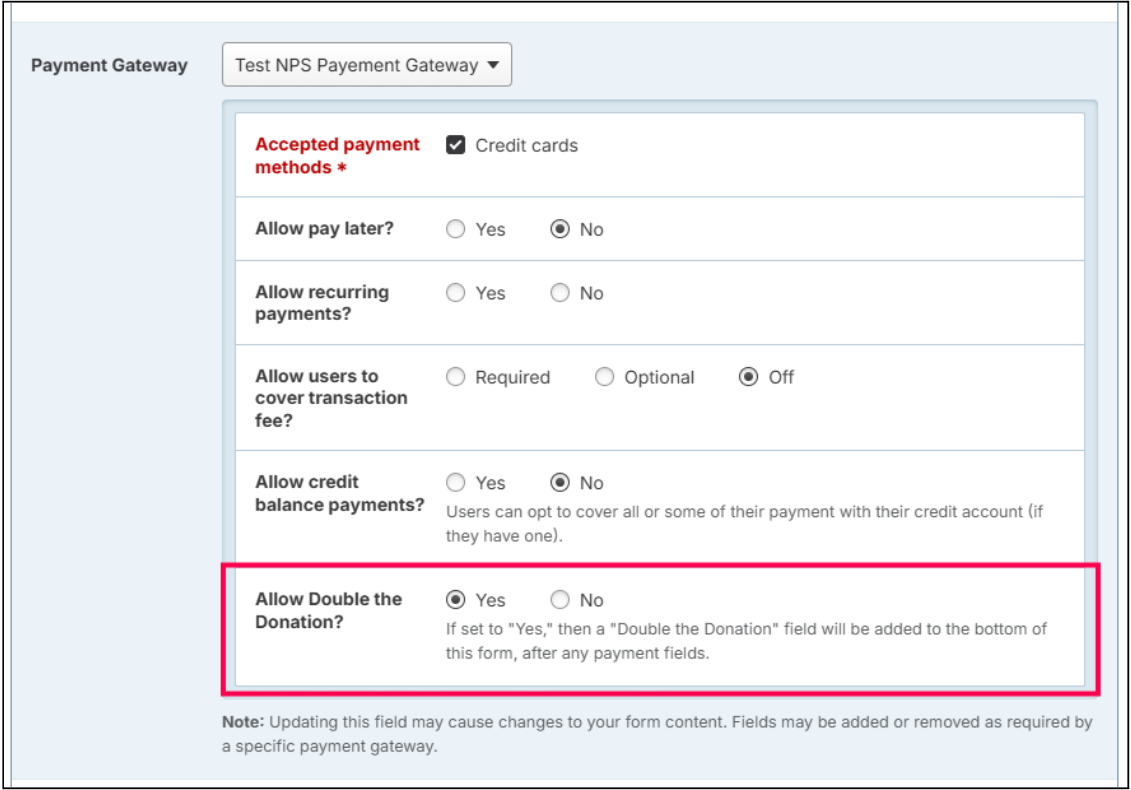Select No for Allow pay later
The width and height of the screenshot is (1131, 790).
(560, 229)
